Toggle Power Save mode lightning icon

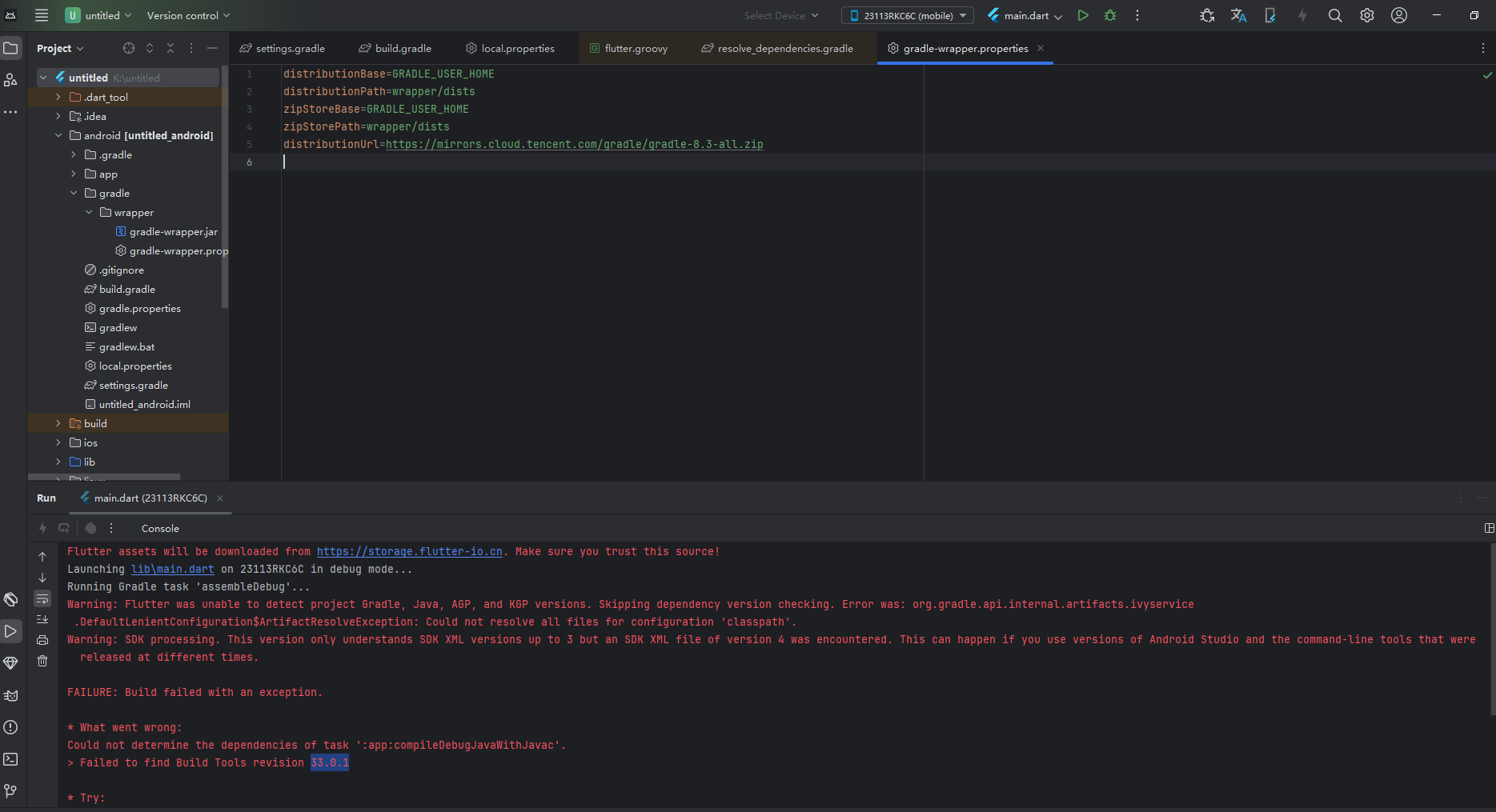pyautogui.click(x=1302, y=15)
